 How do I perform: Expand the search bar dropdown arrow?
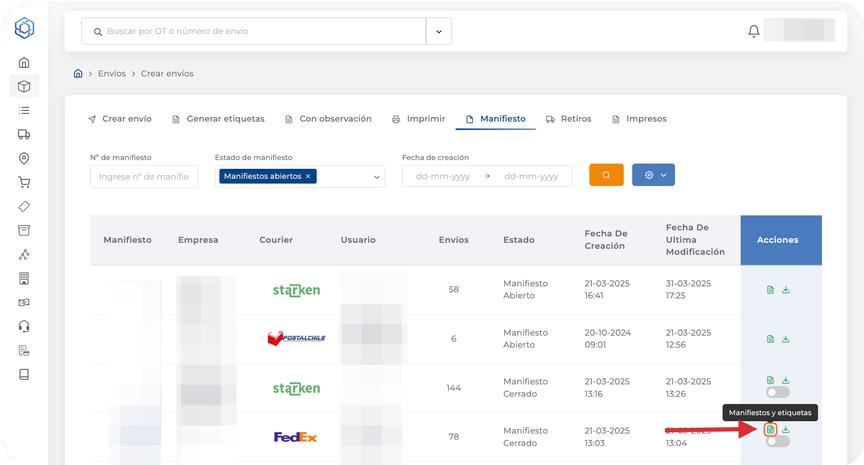pyautogui.click(x=438, y=32)
